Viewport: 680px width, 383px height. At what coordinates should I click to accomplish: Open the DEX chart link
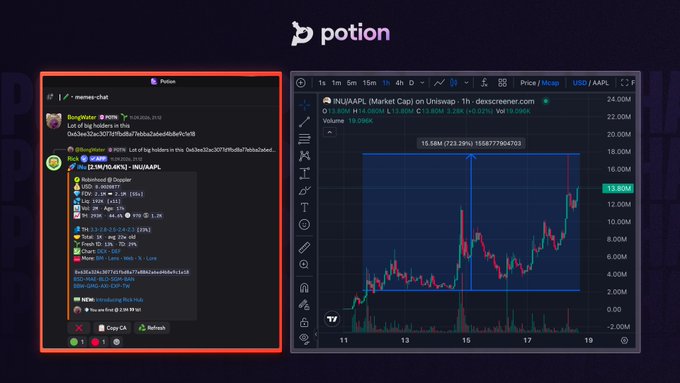coord(102,251)
